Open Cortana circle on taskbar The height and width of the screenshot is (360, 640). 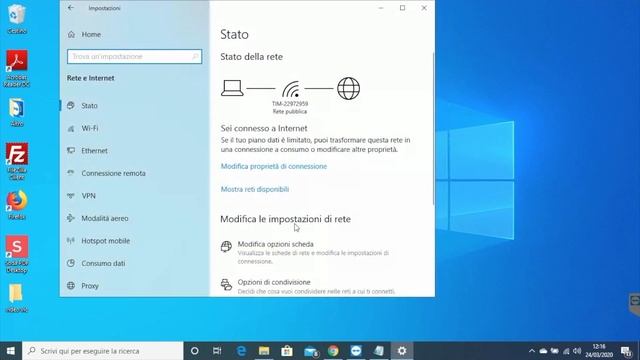195,351
